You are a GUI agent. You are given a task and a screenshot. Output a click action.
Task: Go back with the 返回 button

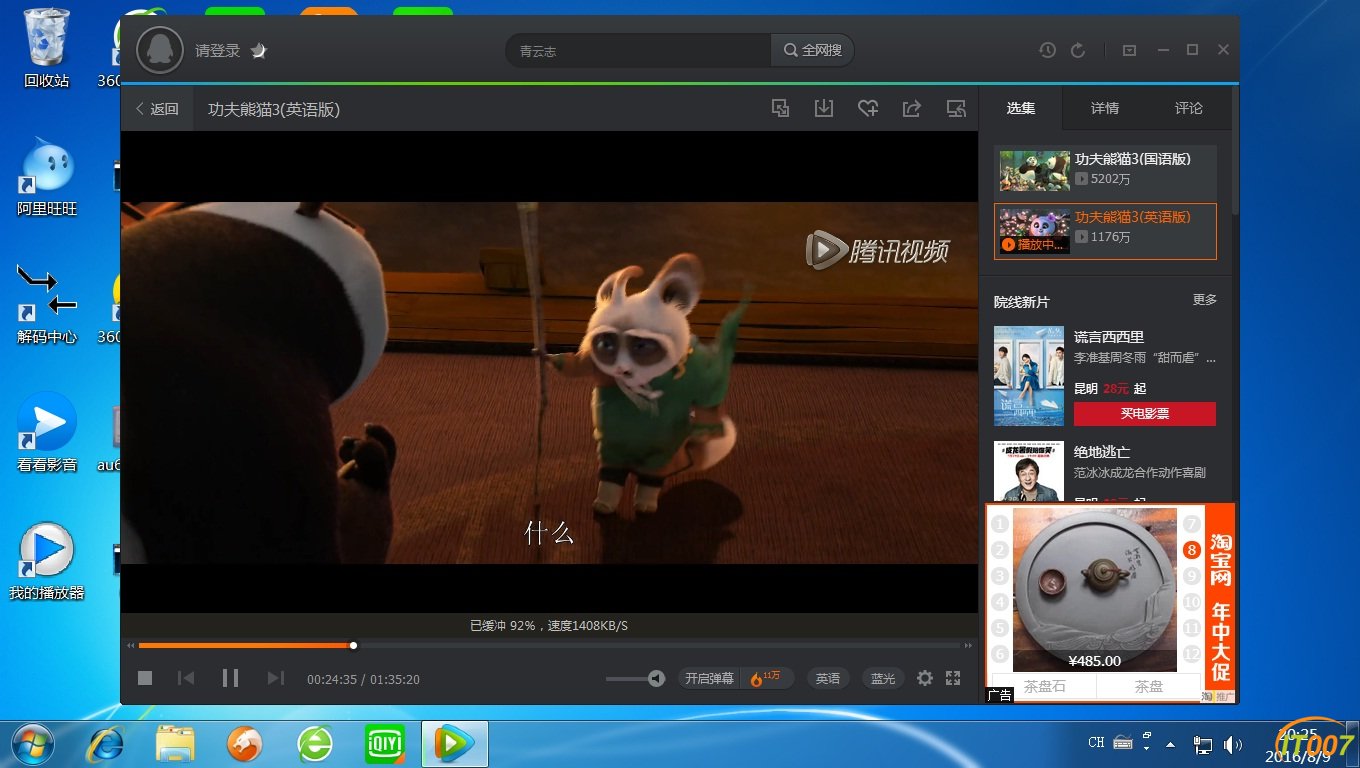tap(157, 109)
